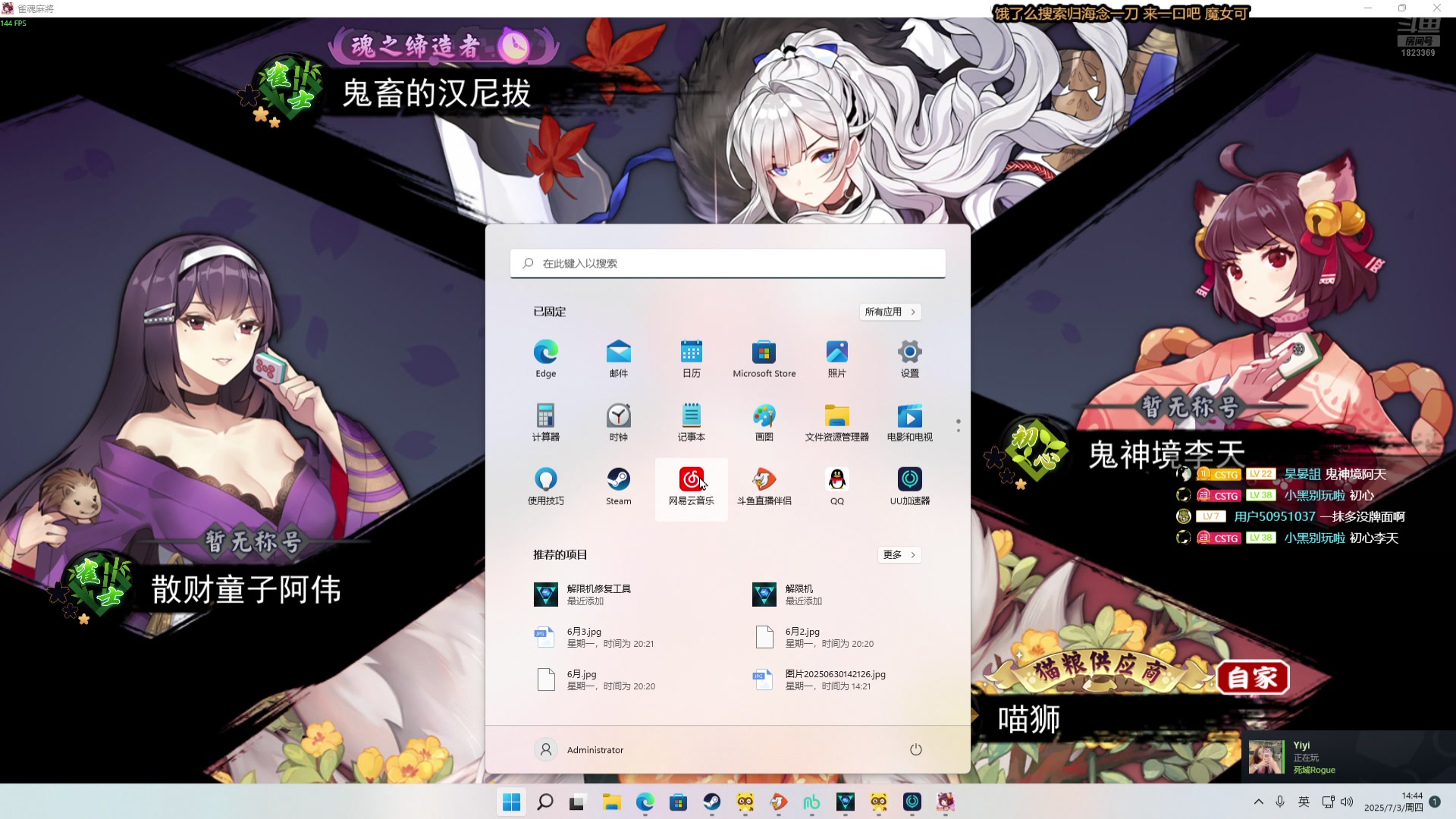
Task: Open taskbar search magnifier
Action: [544, 802]
